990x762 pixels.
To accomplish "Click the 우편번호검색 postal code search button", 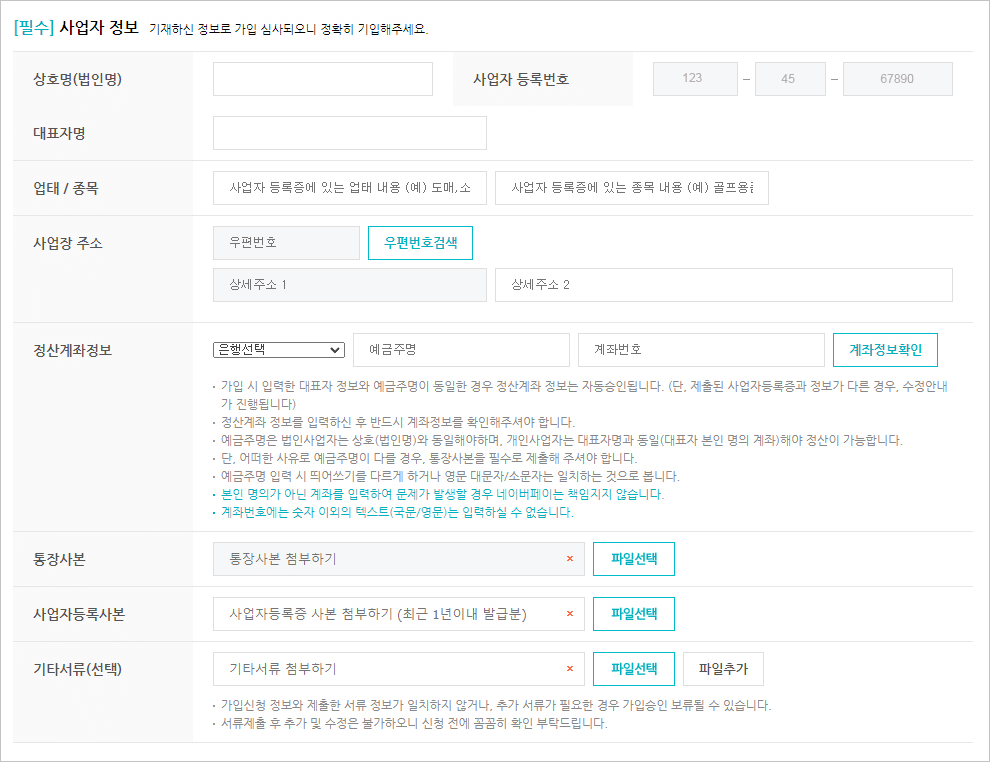I will click(421, 242).
